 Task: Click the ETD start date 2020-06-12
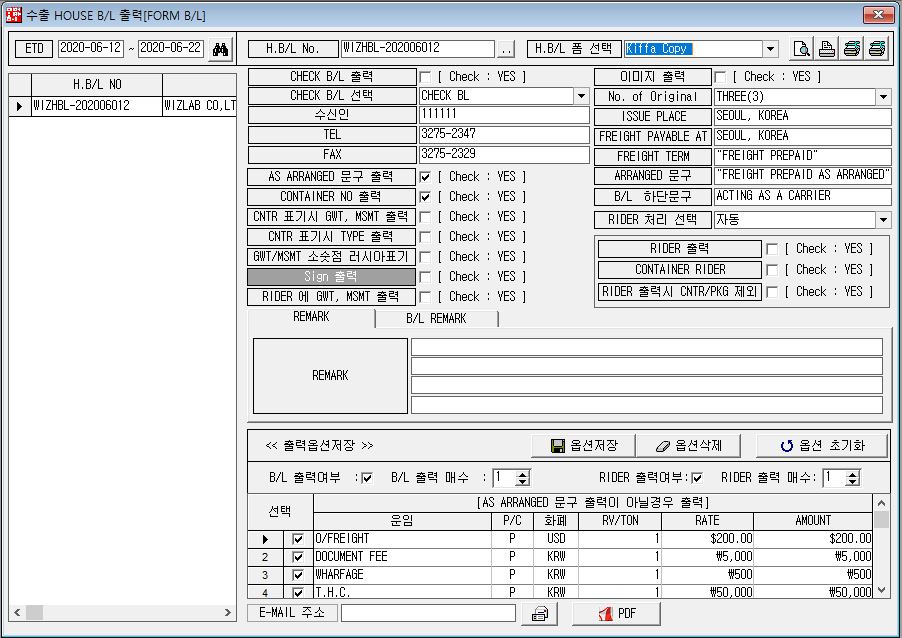(91, 48)
